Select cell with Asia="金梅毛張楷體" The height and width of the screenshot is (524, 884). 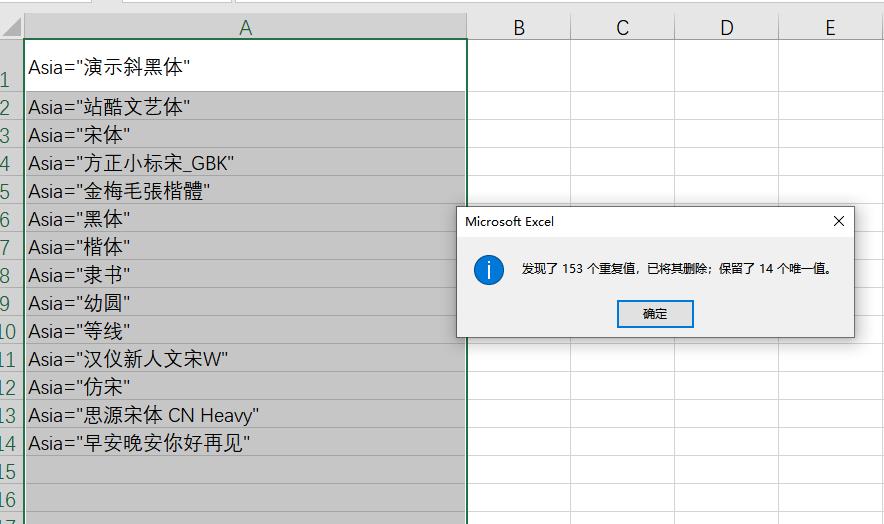[x=245, y=191]
